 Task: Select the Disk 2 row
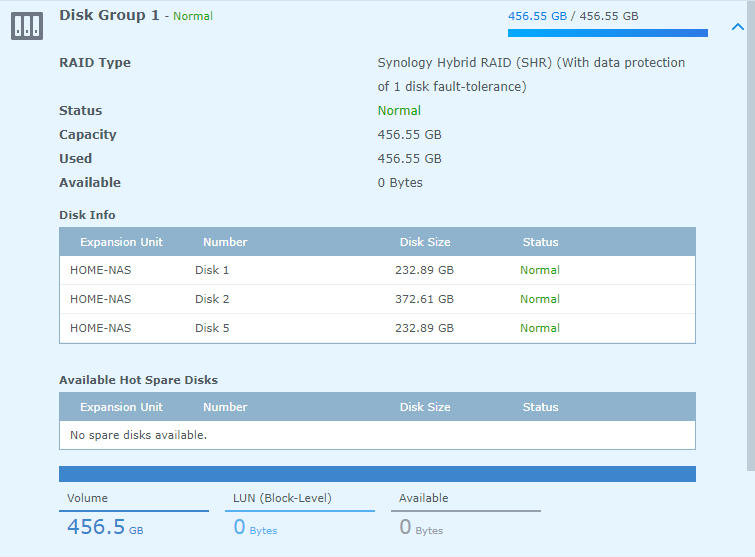pos(378,299)
